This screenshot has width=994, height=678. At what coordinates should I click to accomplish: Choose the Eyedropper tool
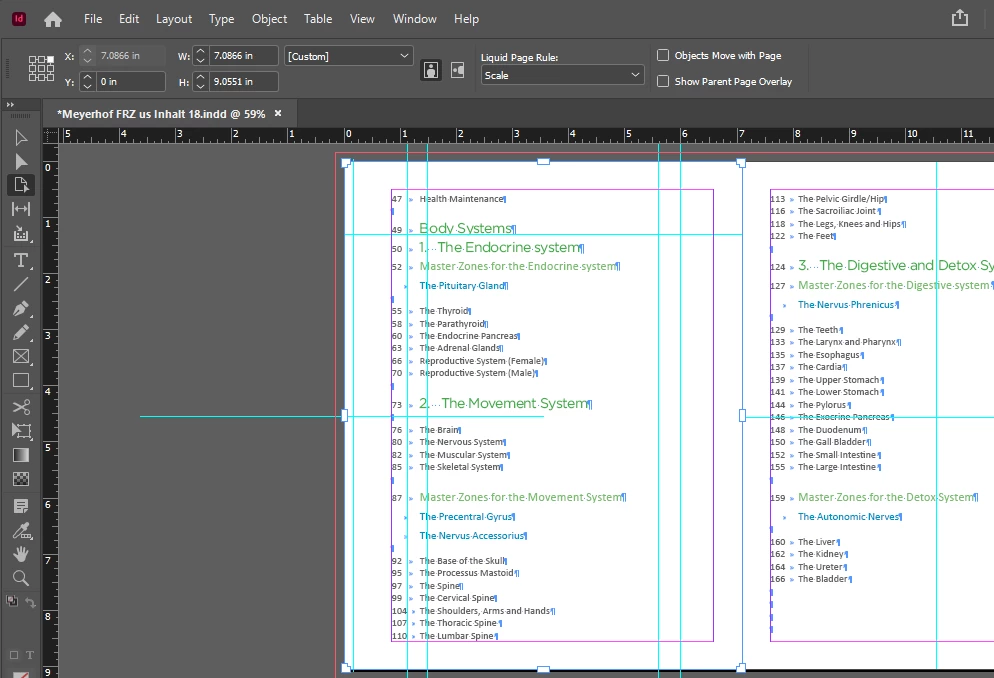click(21, 530)
